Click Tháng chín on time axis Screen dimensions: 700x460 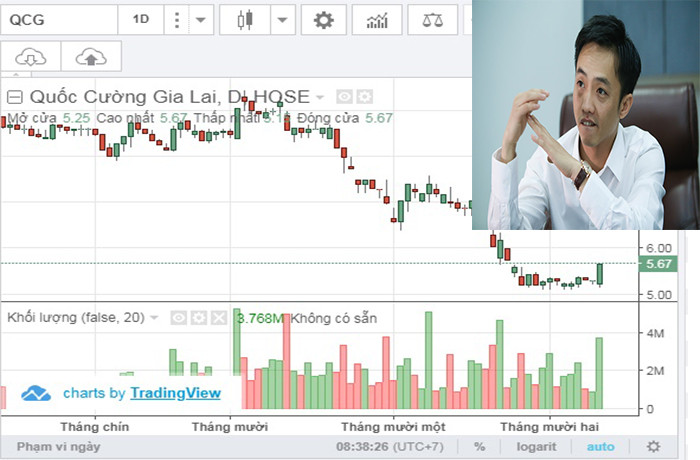click(95, 427)
